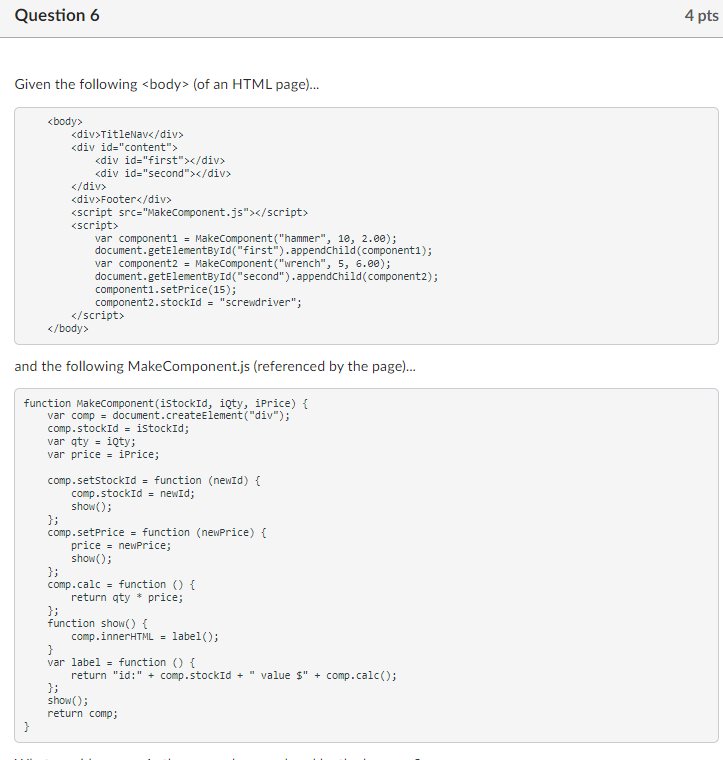
Task: Click 'comp.setStockId = function (newId)' line
Action: click(154, 480)
